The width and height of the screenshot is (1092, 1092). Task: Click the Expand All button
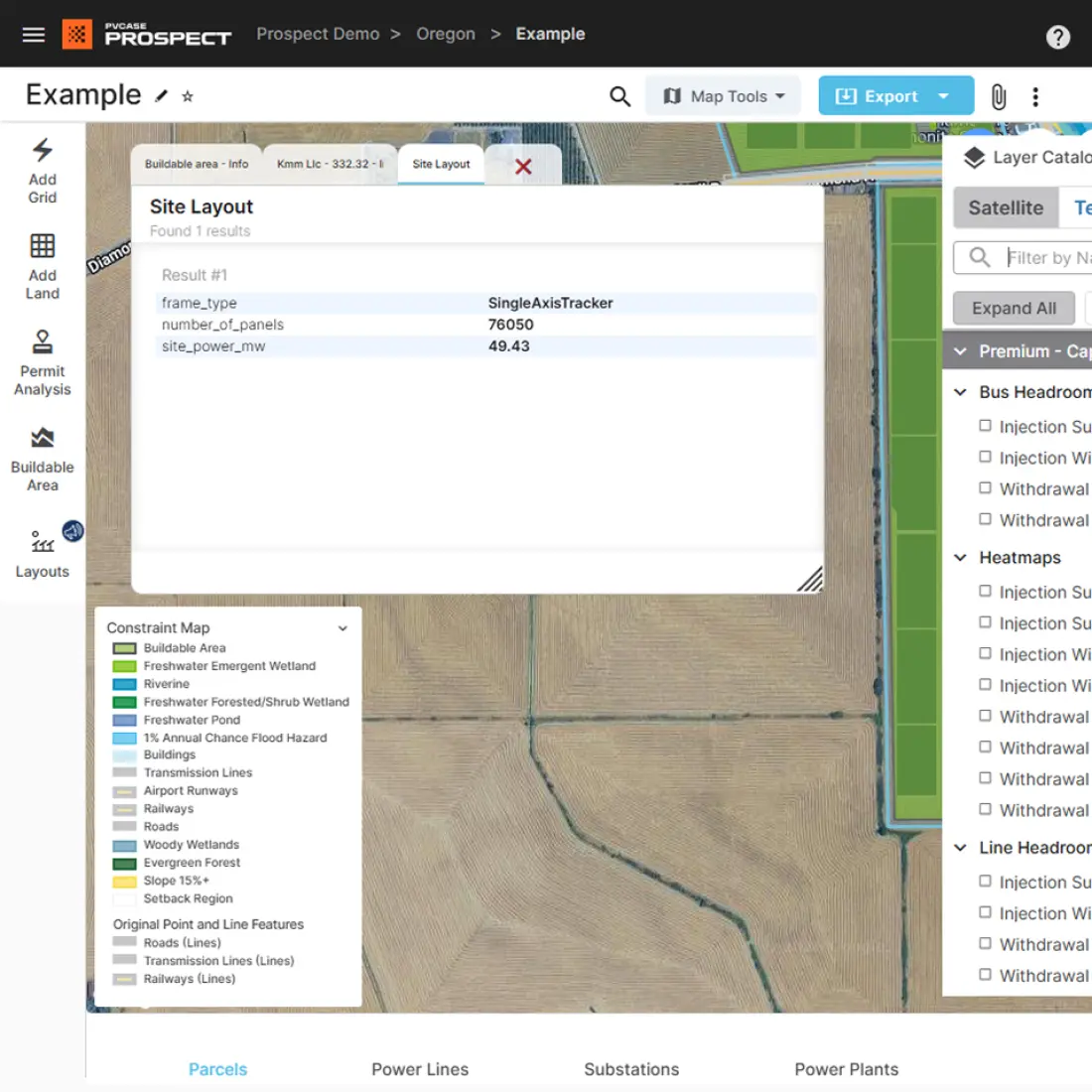pos(1013,308)
